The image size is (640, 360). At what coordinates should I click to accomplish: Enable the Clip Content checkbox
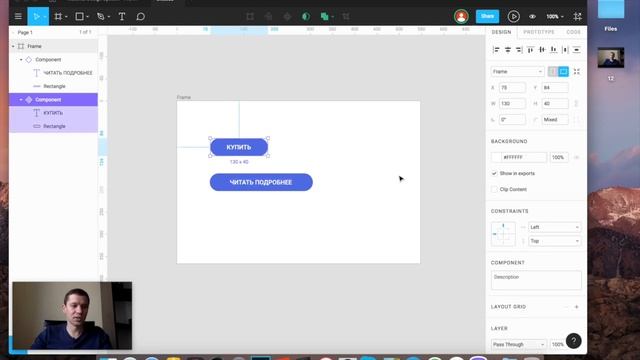[494, 189]
